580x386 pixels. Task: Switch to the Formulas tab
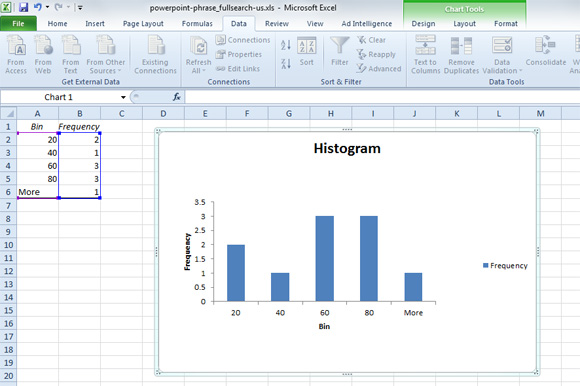point(197,24)
